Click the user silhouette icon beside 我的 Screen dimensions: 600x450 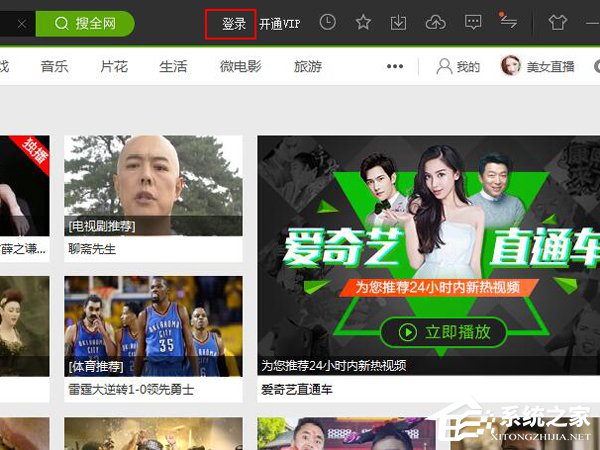[444, 67]
